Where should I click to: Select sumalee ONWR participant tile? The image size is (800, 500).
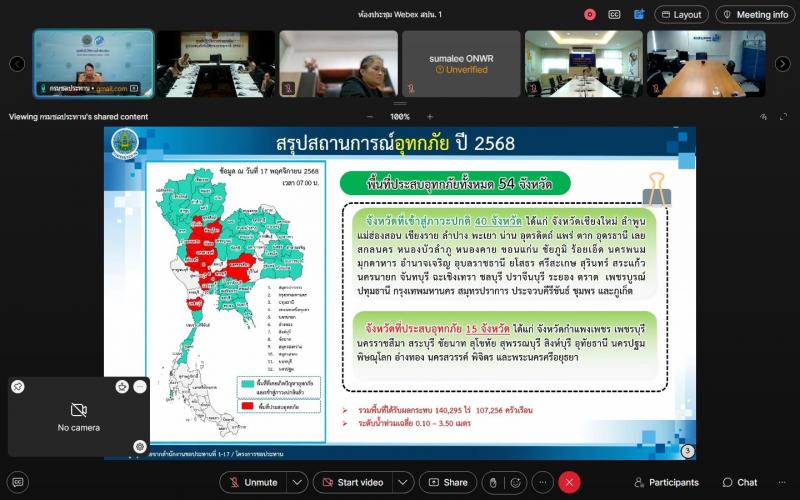point(461,64)
